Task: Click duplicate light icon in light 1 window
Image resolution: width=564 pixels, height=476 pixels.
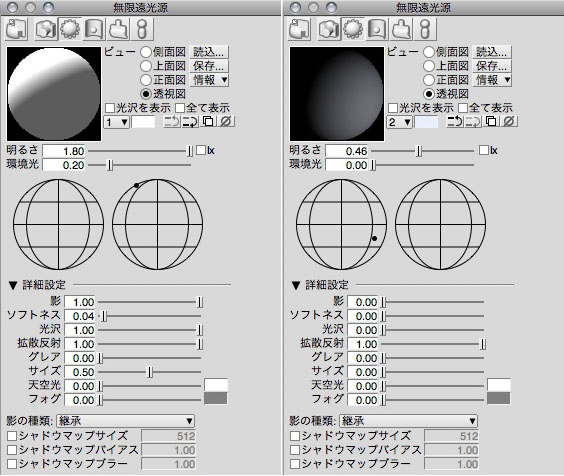Action: (208, 122)
